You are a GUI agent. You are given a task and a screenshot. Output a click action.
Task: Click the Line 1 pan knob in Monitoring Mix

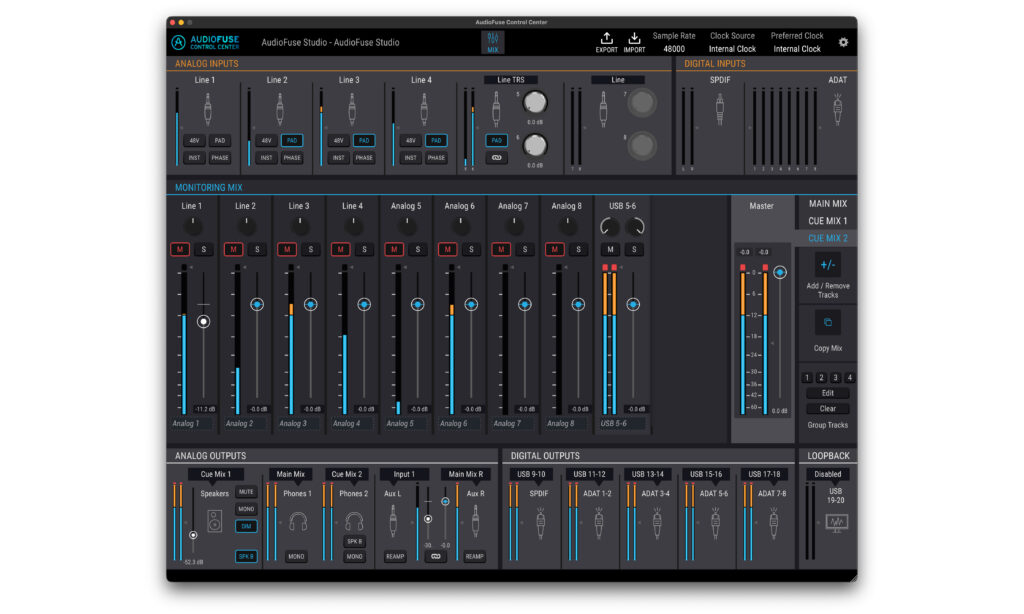click(193, 226)
